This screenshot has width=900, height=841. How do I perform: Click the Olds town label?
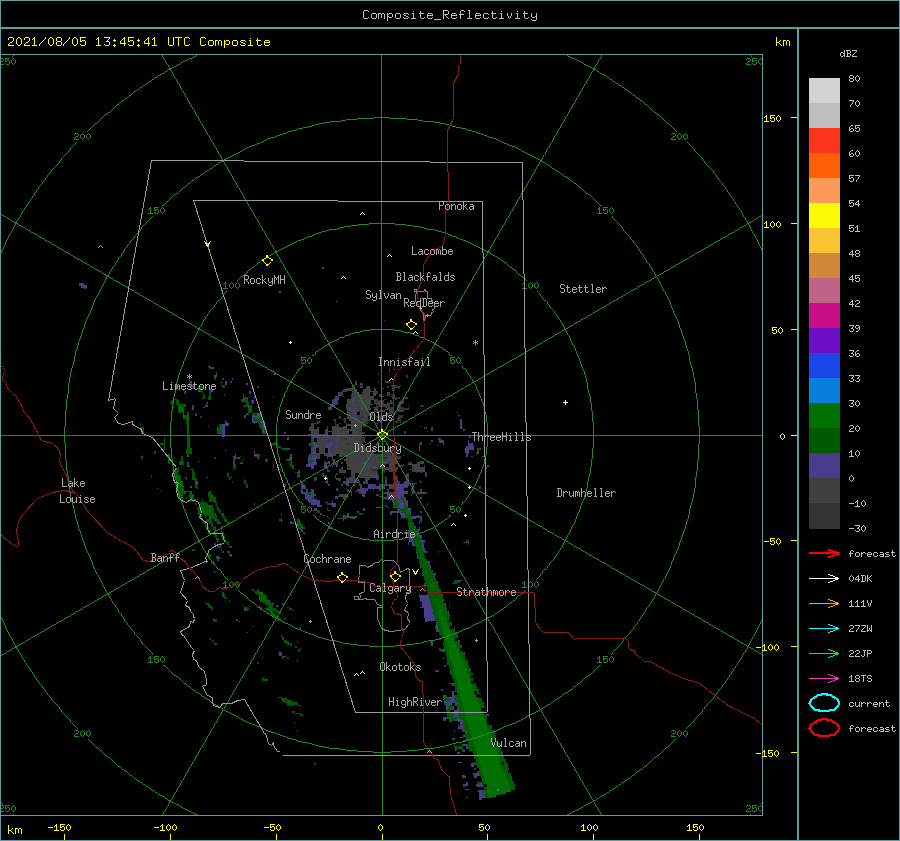point(381,417)
